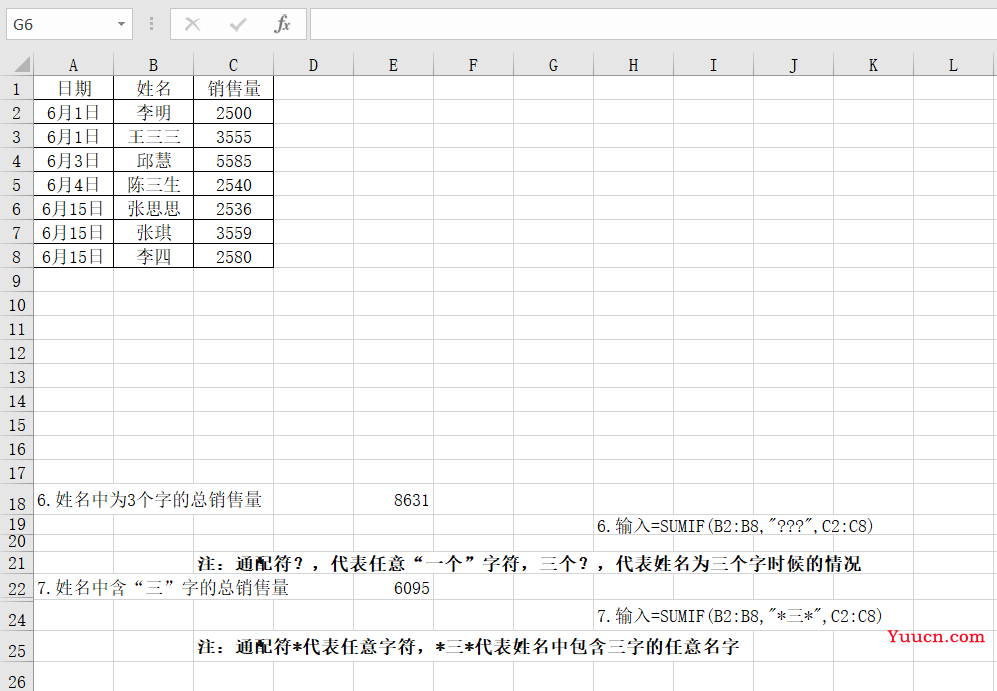Click the result cell 8631

394,500
